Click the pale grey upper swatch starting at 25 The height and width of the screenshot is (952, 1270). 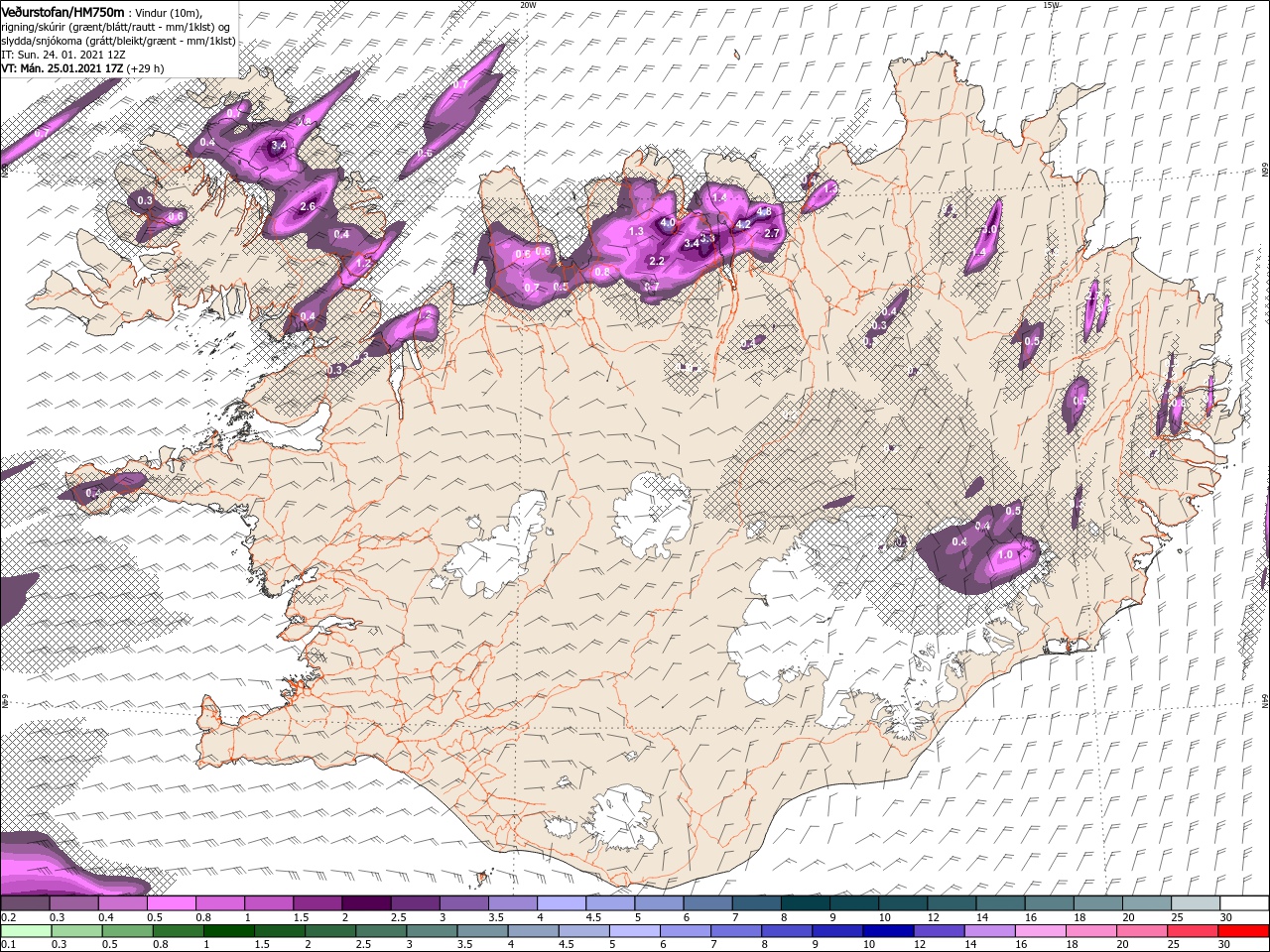point(1196,903)
